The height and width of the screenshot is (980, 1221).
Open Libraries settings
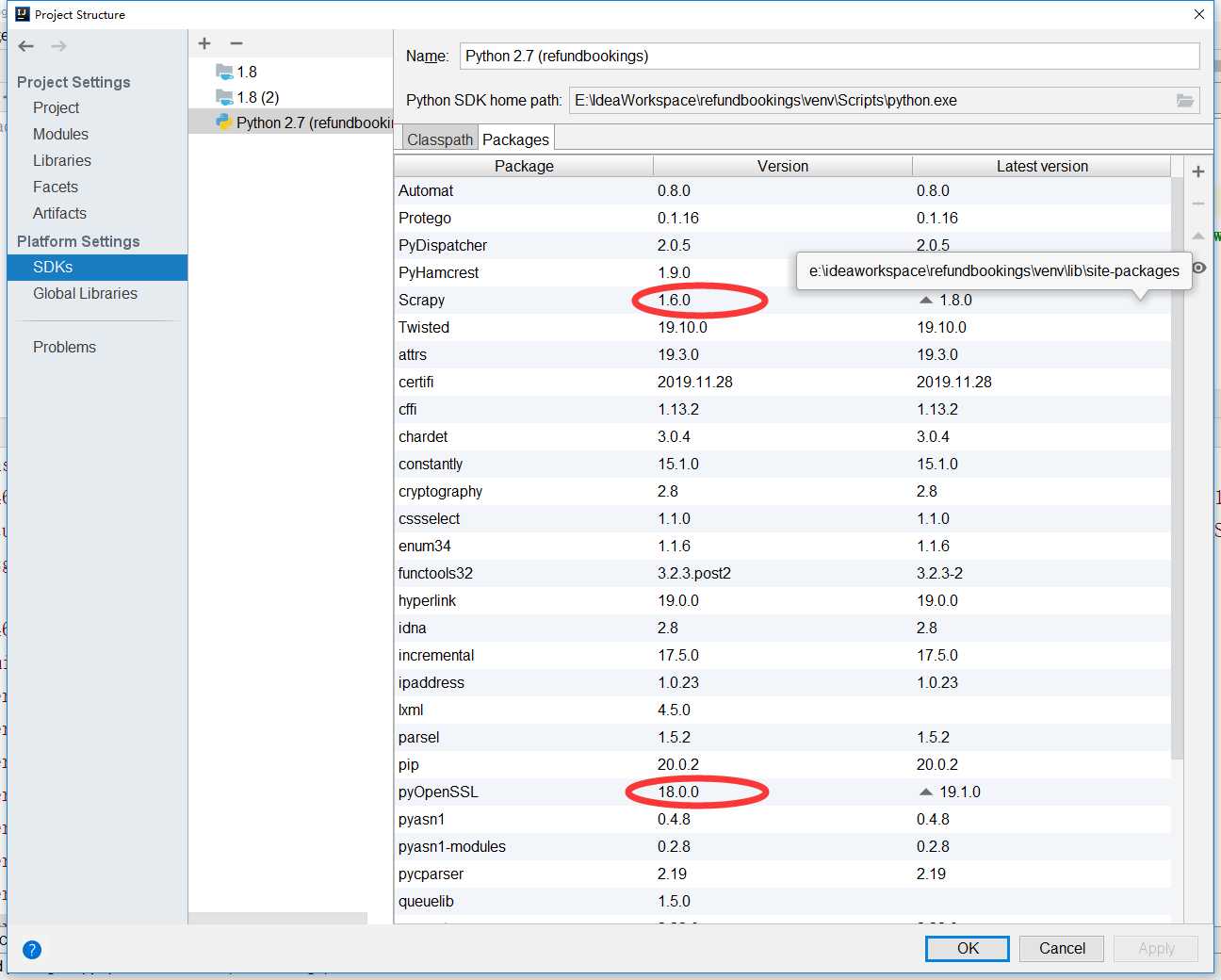[62, 160]
